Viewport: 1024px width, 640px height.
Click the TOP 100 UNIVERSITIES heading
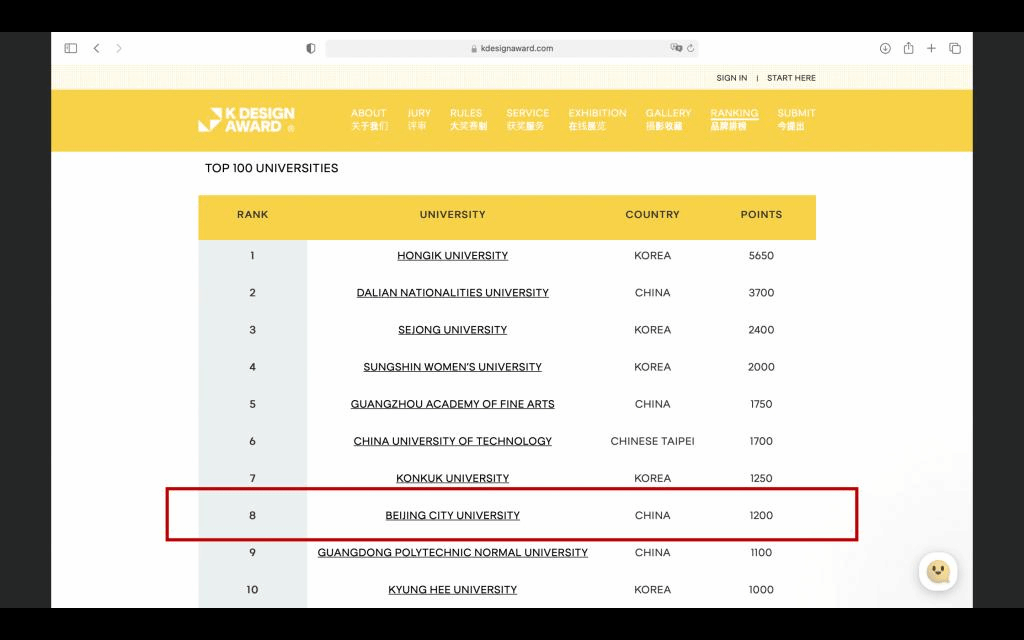272,168
